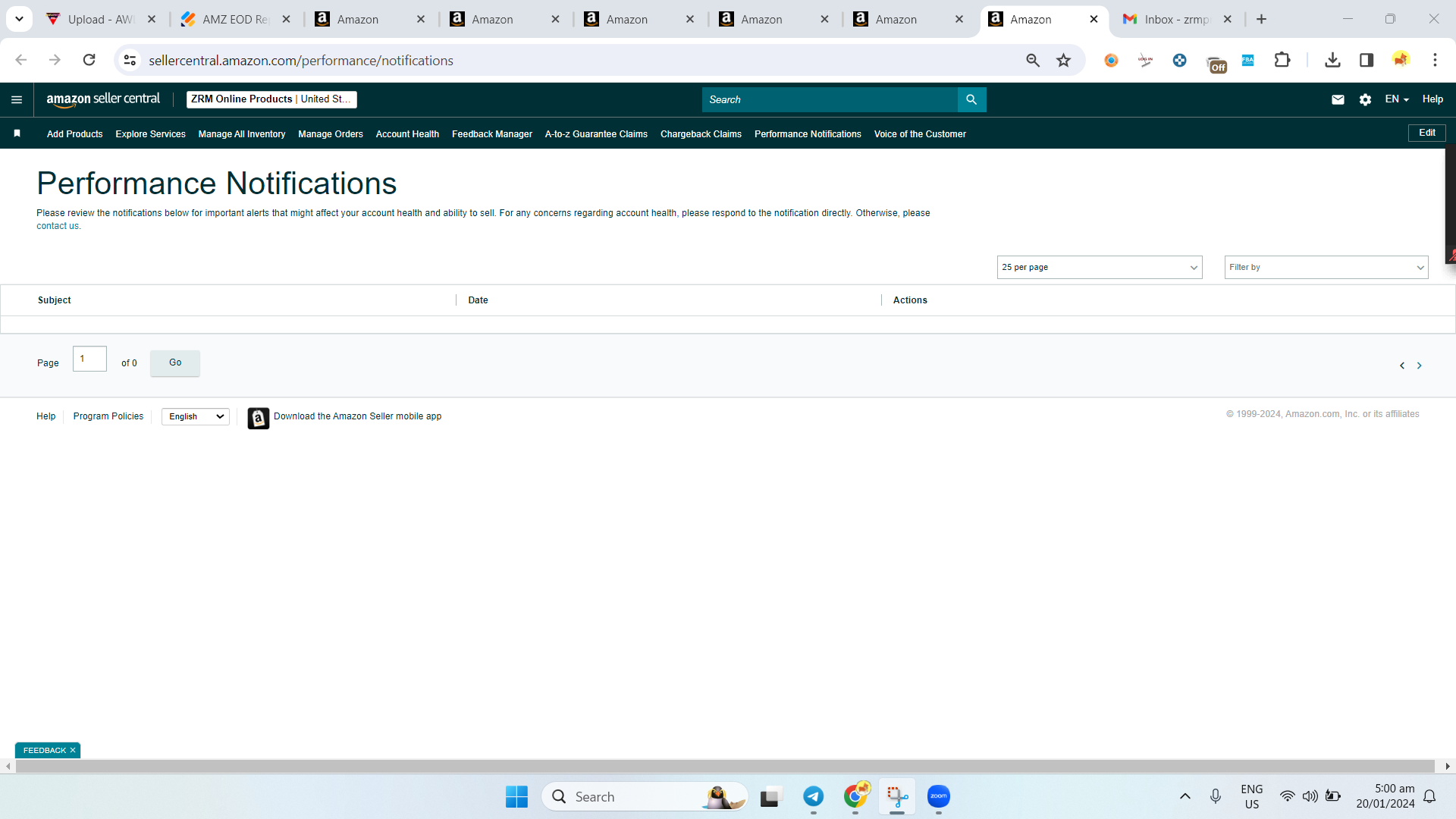Open the ZRM Online Products account switcher
Image resolution: width=1456 pixels, height=819 pixels.
271,99
